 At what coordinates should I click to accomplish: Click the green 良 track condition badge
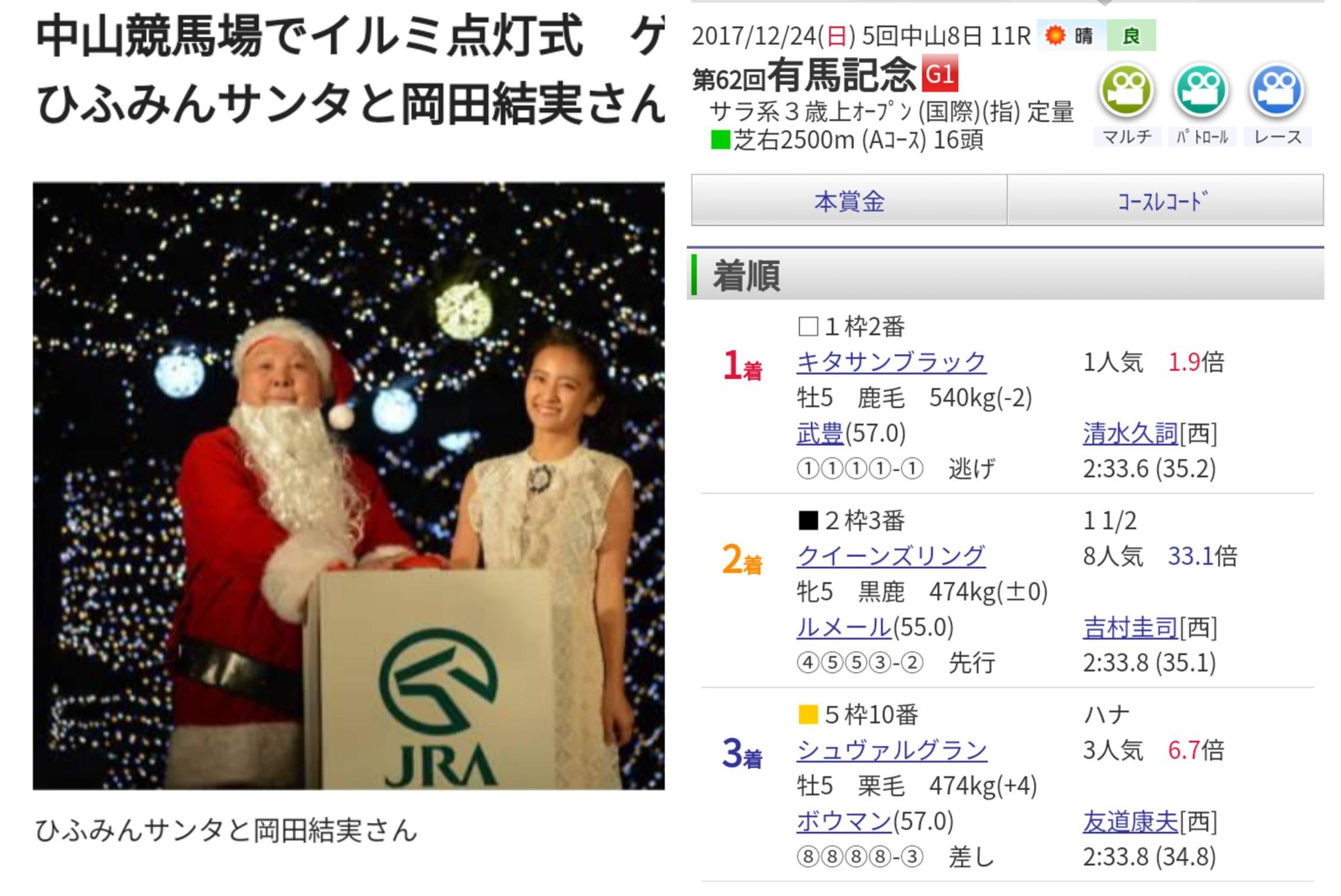coord(1131,35)
